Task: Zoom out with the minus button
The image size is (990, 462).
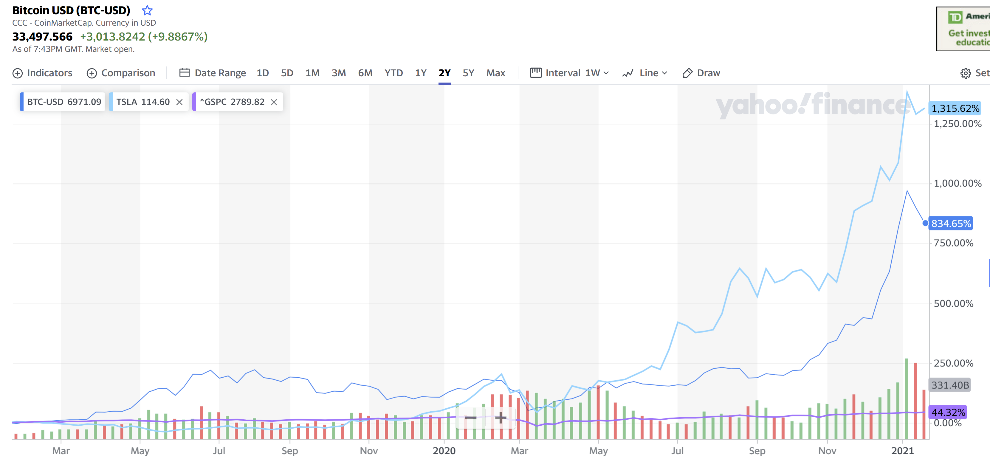Action: pos(470,418)
